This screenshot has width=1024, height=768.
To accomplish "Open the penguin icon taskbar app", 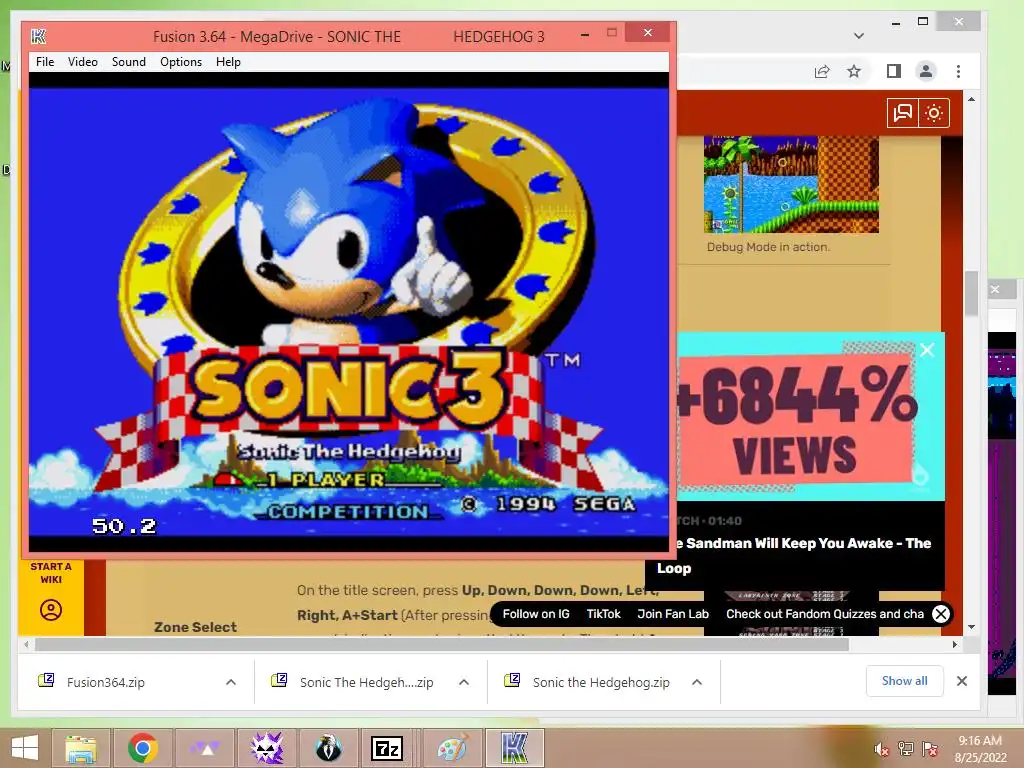I will click(x=328, y=748).
